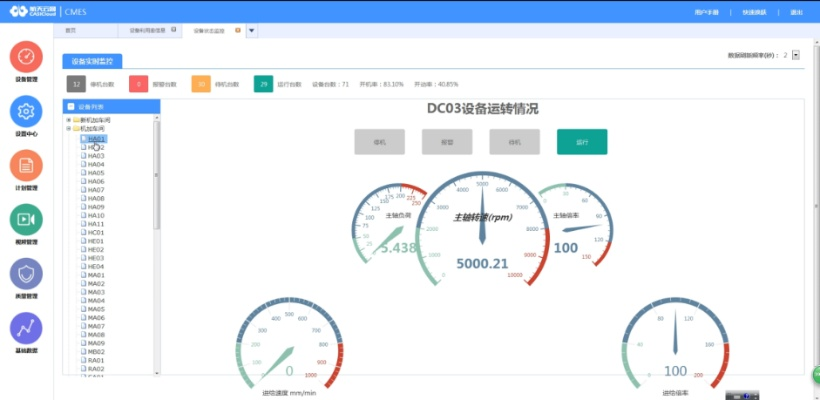Click device list scrollbar thumb

pos(156,175)
